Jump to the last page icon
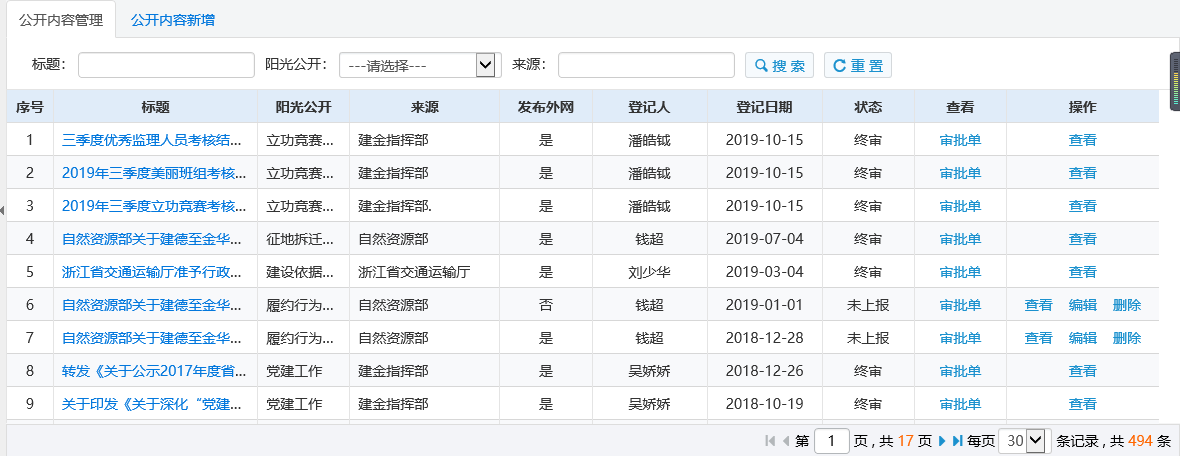This screenshot has width=1180, height=456. [957, 441]
